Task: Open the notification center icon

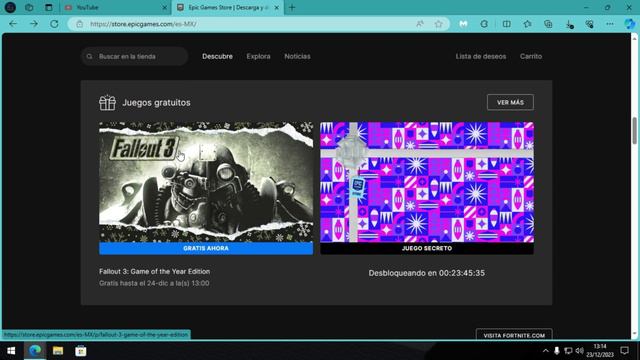Action: coord(624,351)
